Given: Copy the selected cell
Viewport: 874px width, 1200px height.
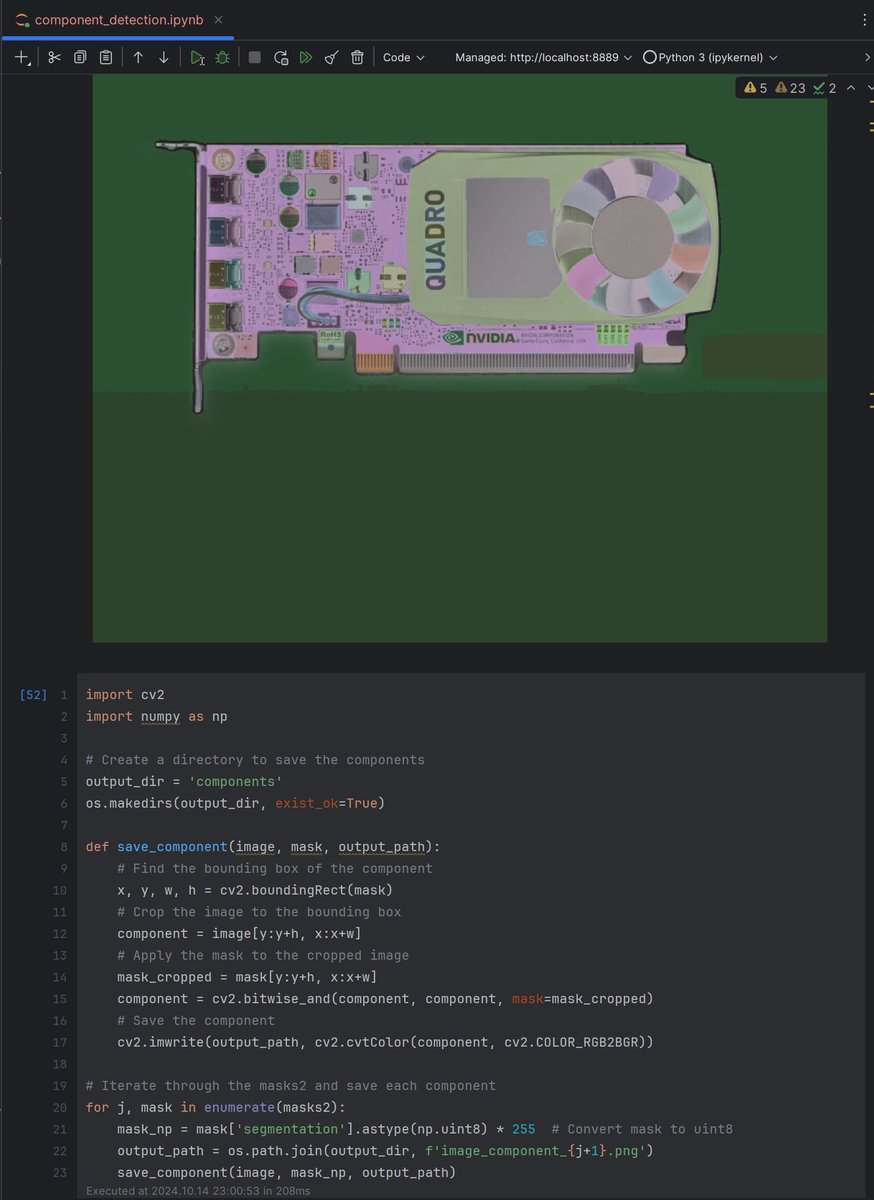Looking at the screenshot, I should coord(80,58).
